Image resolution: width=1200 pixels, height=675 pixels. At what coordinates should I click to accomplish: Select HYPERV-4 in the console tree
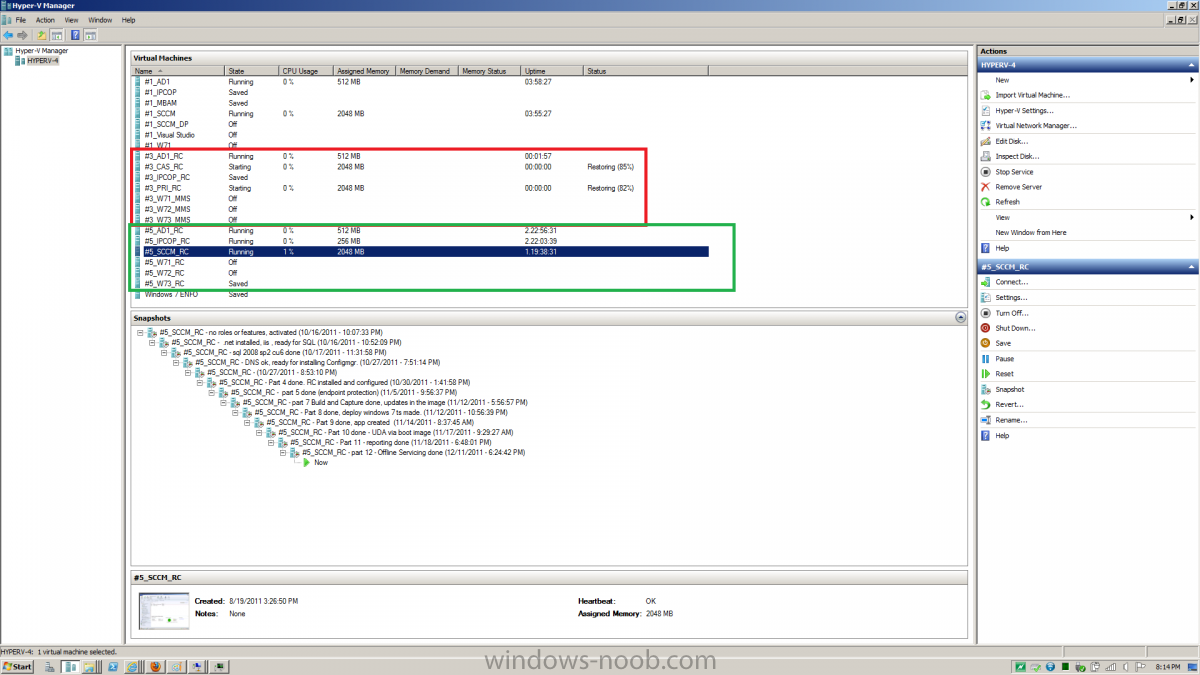pyautogui.click(x=43, y=61)
